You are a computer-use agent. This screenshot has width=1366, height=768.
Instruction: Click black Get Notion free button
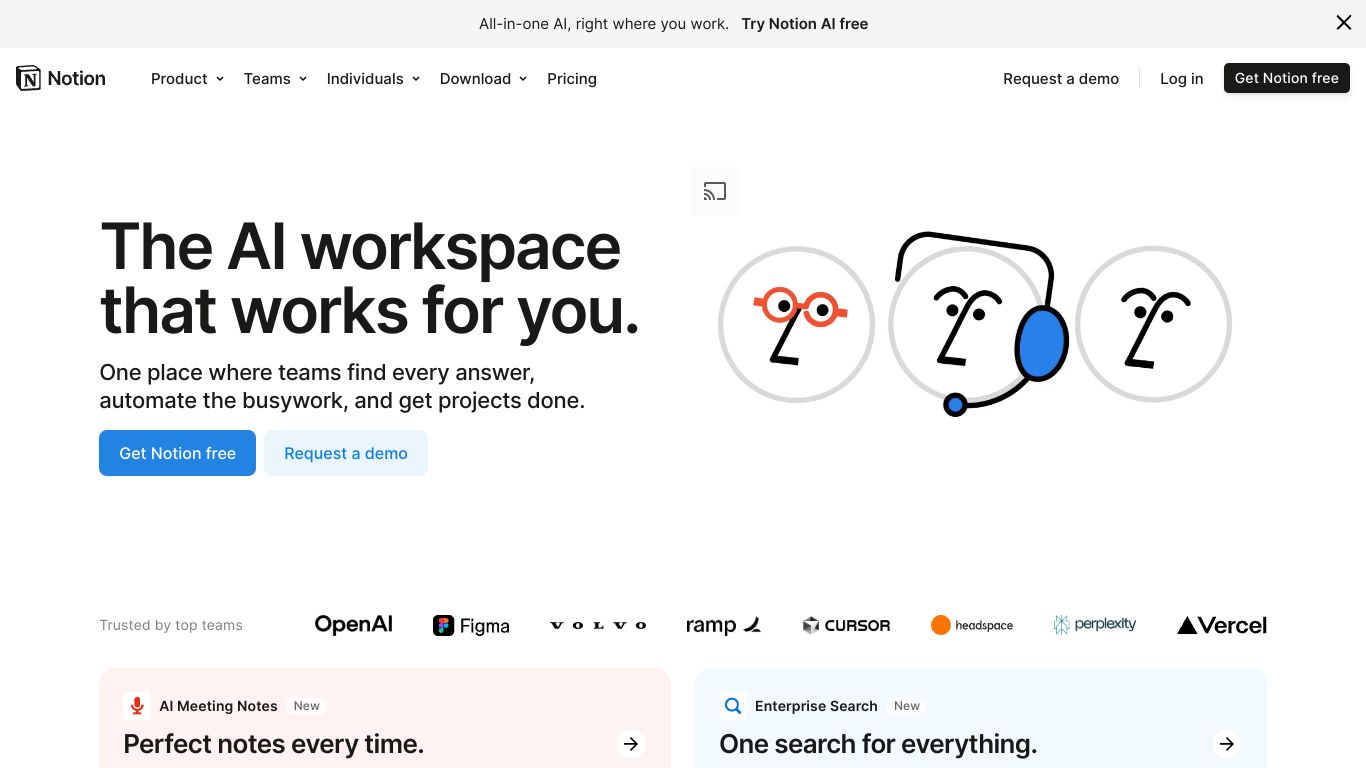point(1287,78)
